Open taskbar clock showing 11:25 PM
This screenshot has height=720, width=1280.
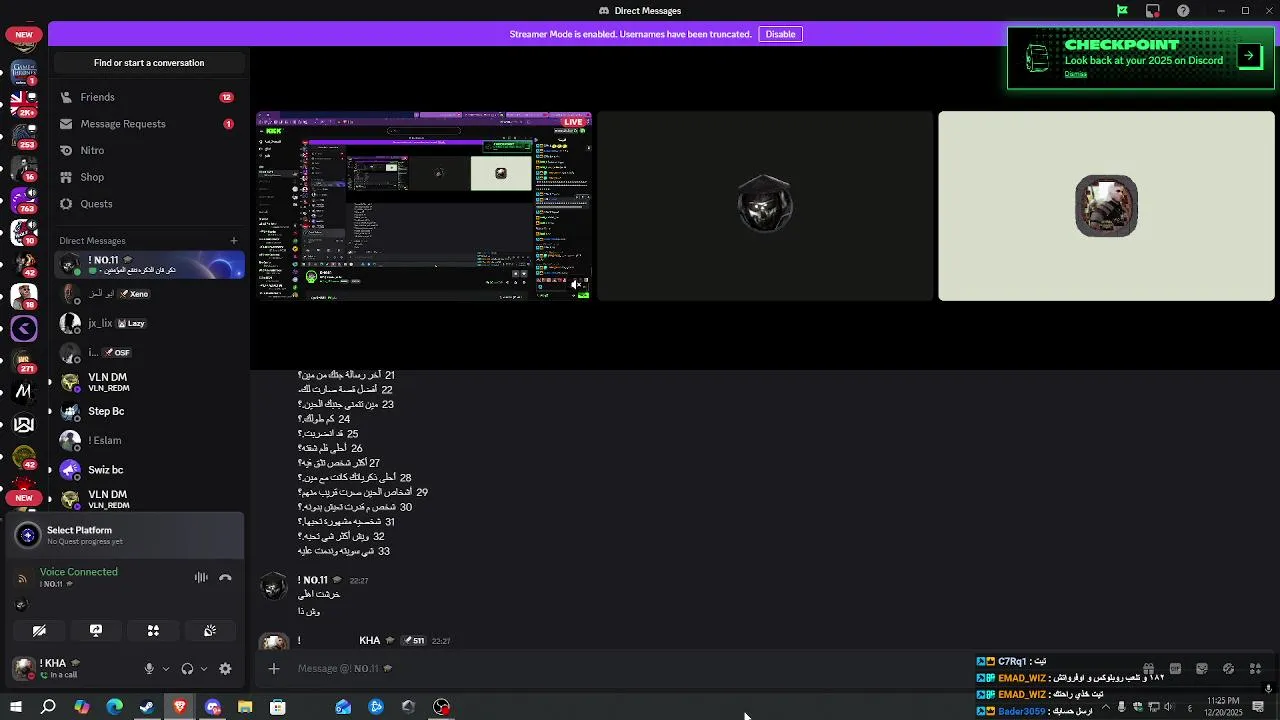[1224, 707]
